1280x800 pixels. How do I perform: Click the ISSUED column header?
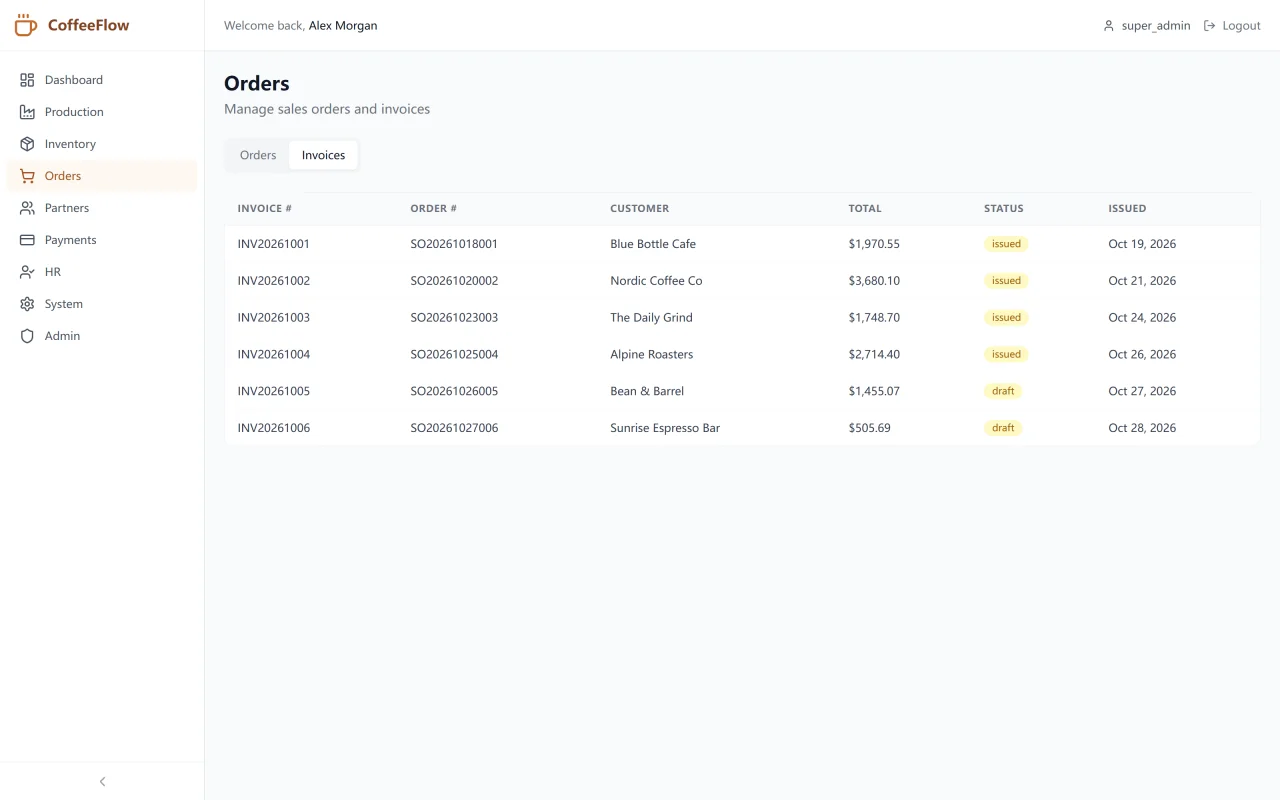(1127, 209)
